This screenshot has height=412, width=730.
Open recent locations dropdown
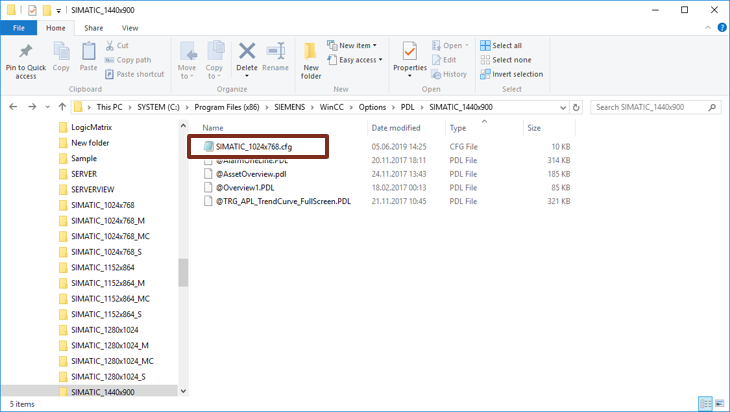[47, 107]
